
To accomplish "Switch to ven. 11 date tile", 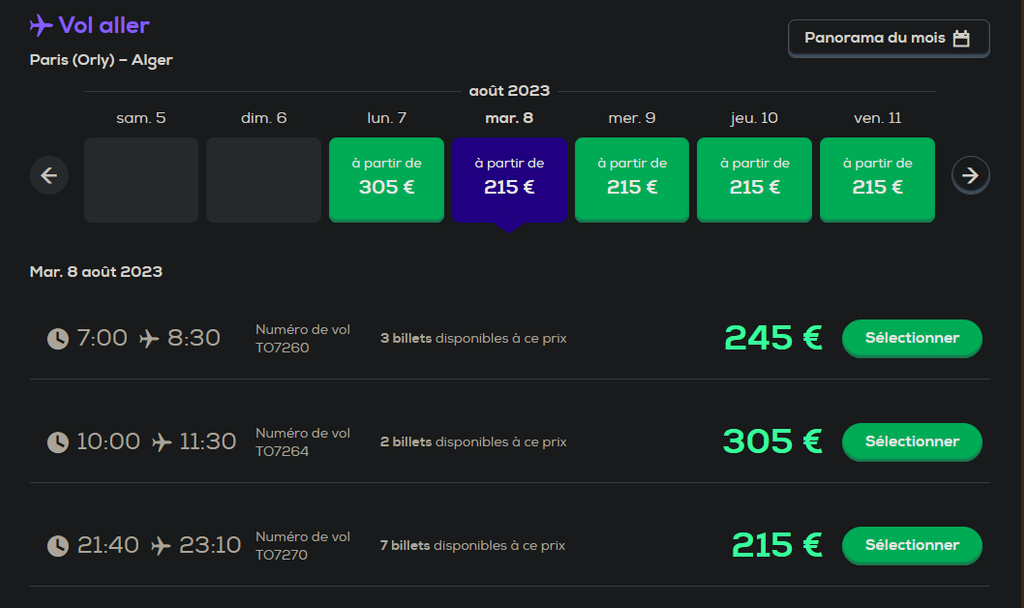I will (877, 179).
